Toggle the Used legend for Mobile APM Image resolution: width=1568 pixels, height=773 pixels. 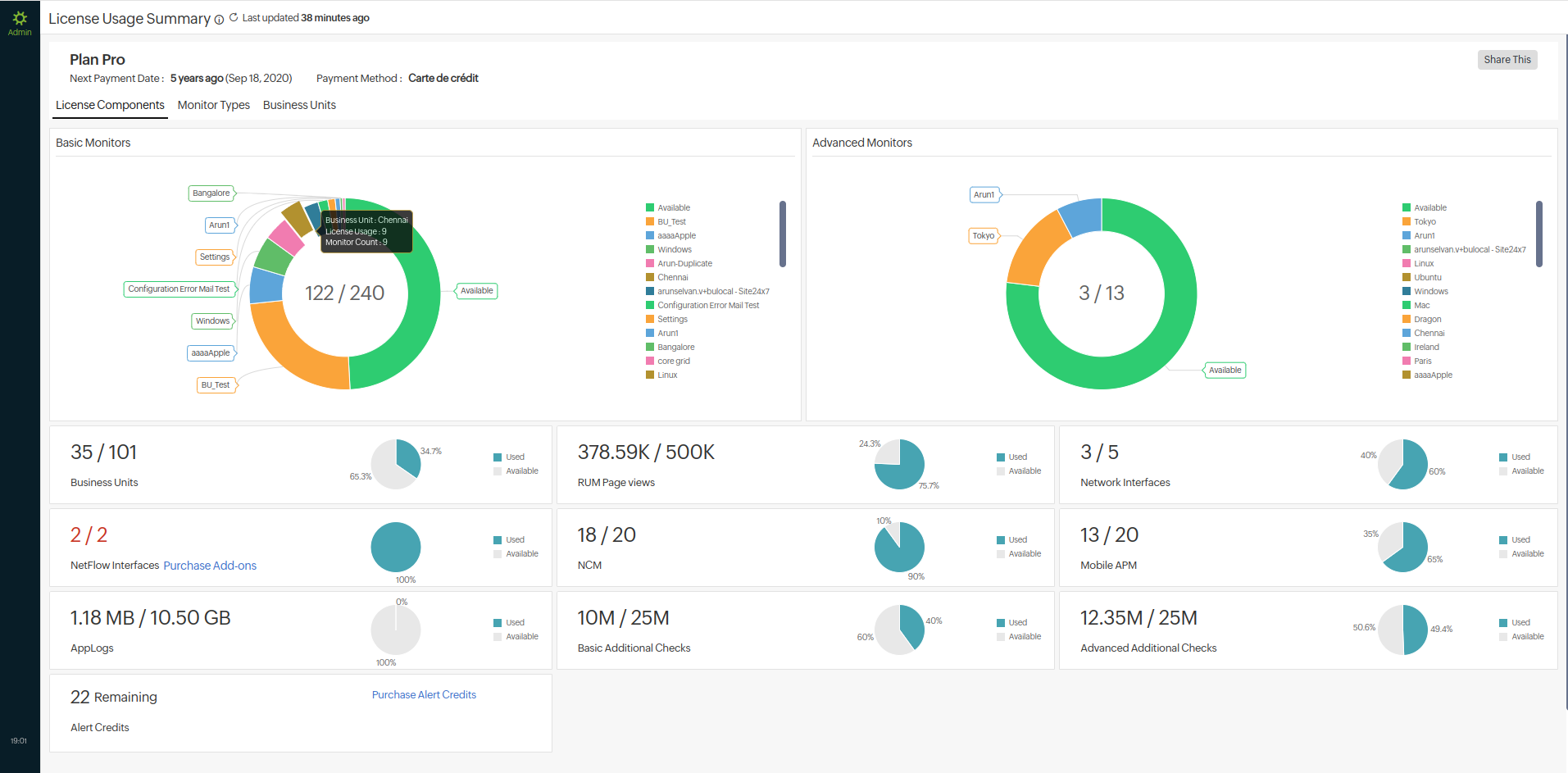[x=1503, y=540]
